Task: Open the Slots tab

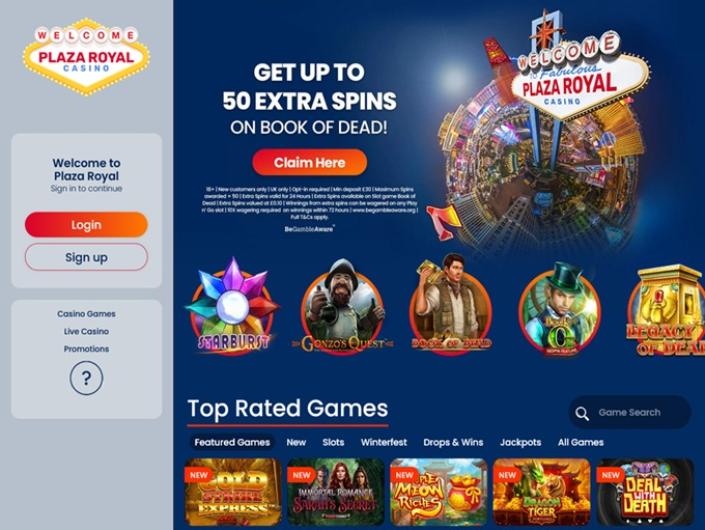Action: click(x=333, y=442)
